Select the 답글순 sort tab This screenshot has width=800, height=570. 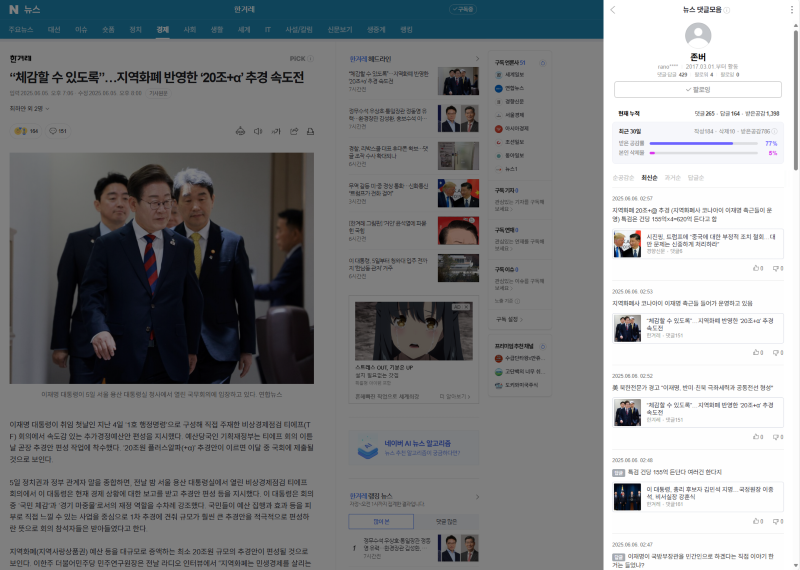click(695, 178)
